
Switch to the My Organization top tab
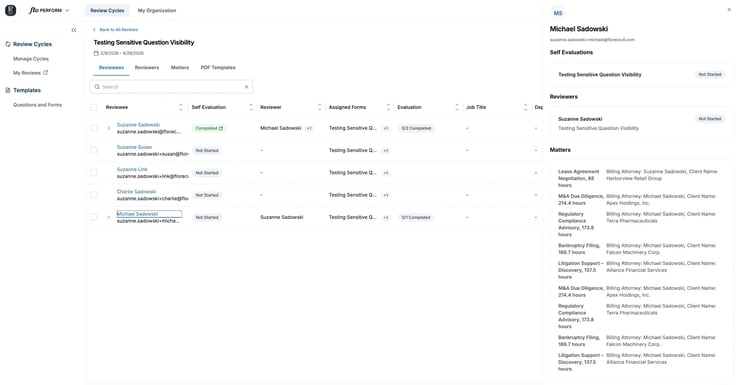point(157,10)
